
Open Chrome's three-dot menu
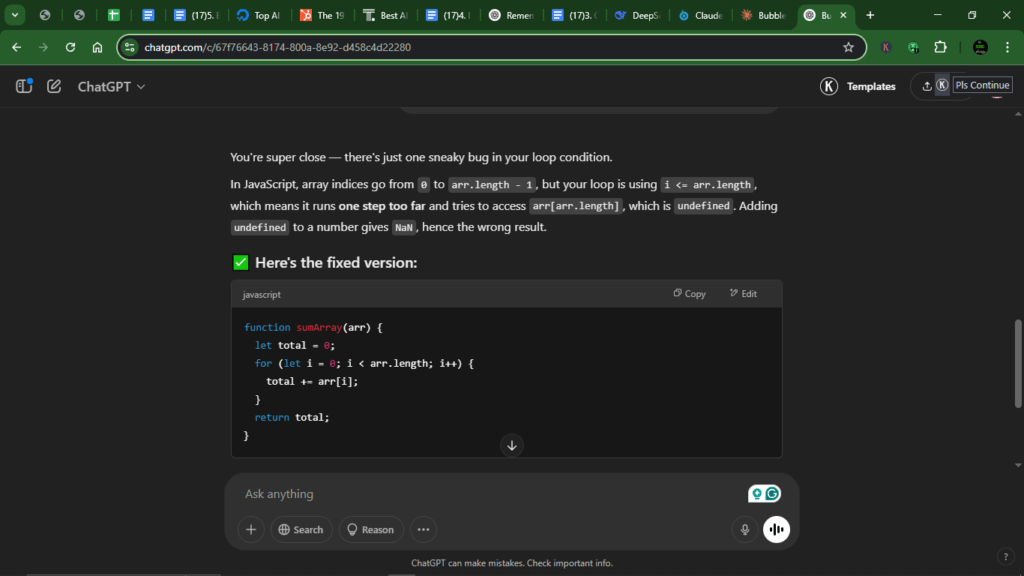pos(1005,47)
